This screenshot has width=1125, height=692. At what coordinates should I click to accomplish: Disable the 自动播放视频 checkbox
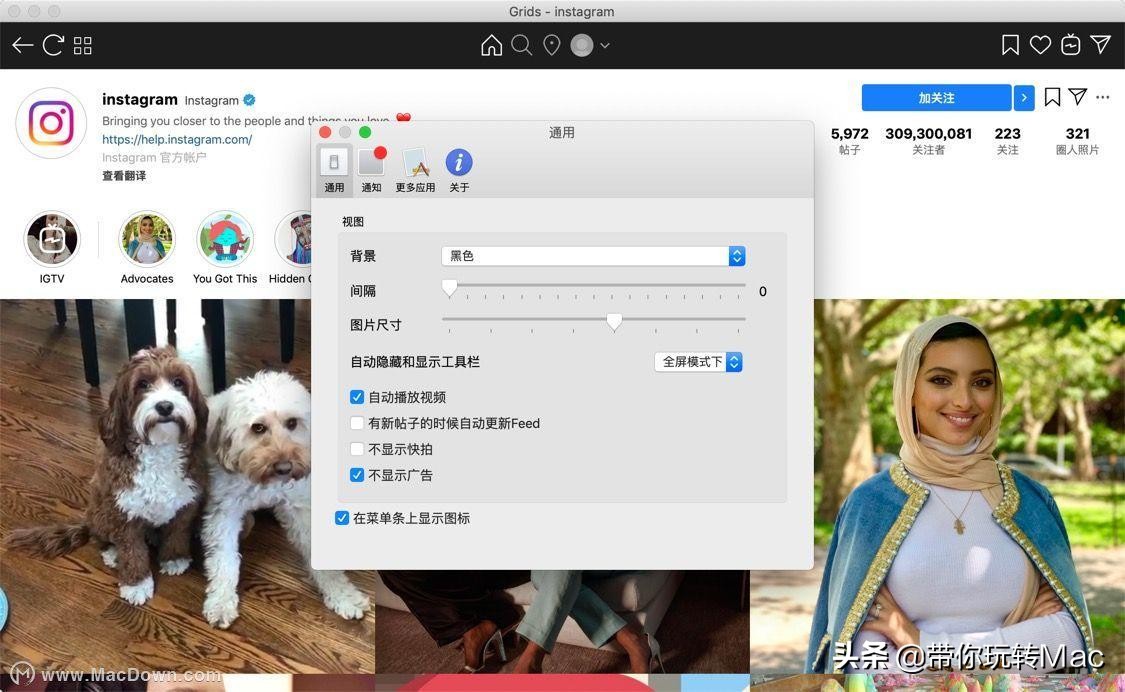357,396
